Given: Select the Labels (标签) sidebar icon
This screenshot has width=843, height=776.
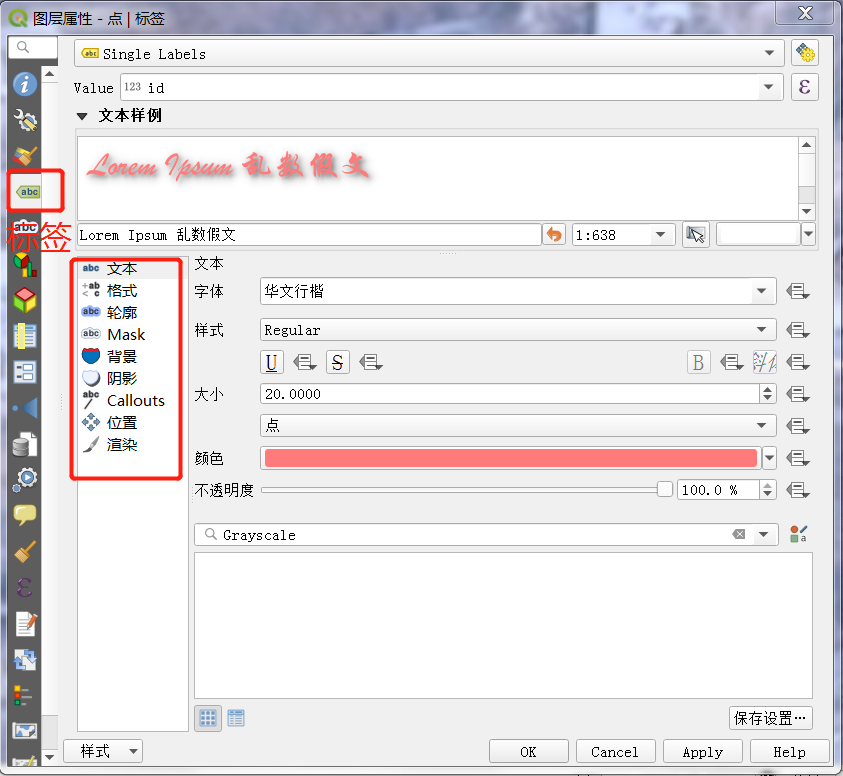Looking at the screenshot, I should [29, 191].
